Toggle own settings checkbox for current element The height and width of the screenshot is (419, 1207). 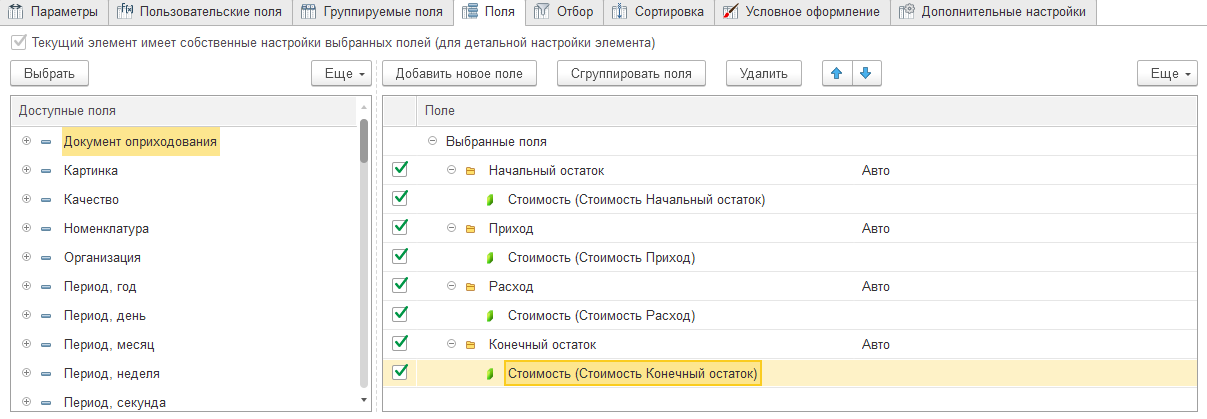point(18,44)
